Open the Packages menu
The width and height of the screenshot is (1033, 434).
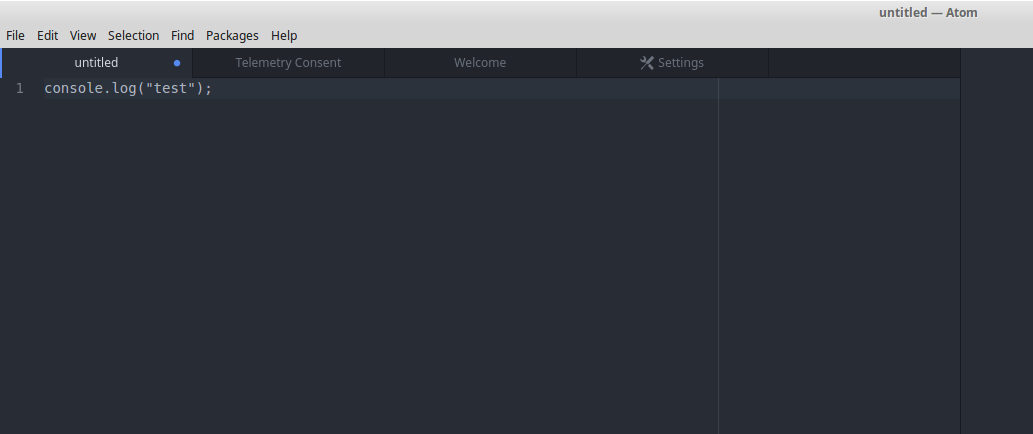coord(232,35)
